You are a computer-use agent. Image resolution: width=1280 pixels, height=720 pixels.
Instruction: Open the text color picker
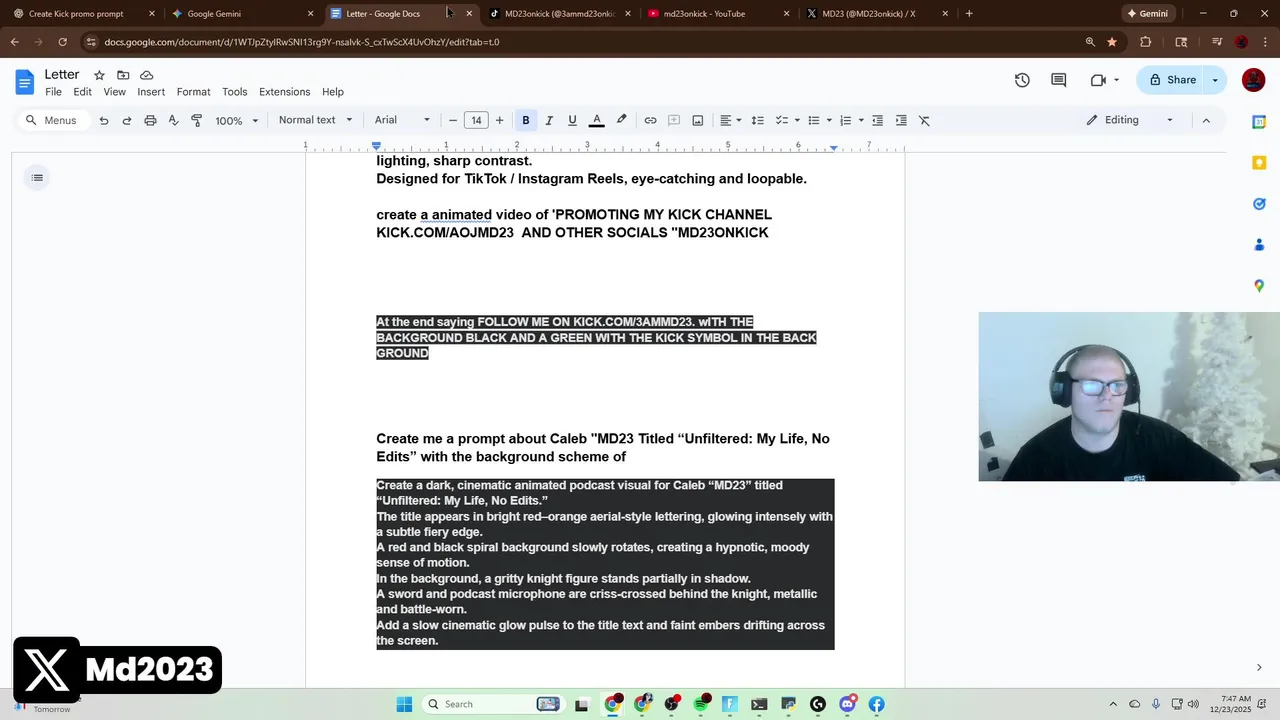597,120
